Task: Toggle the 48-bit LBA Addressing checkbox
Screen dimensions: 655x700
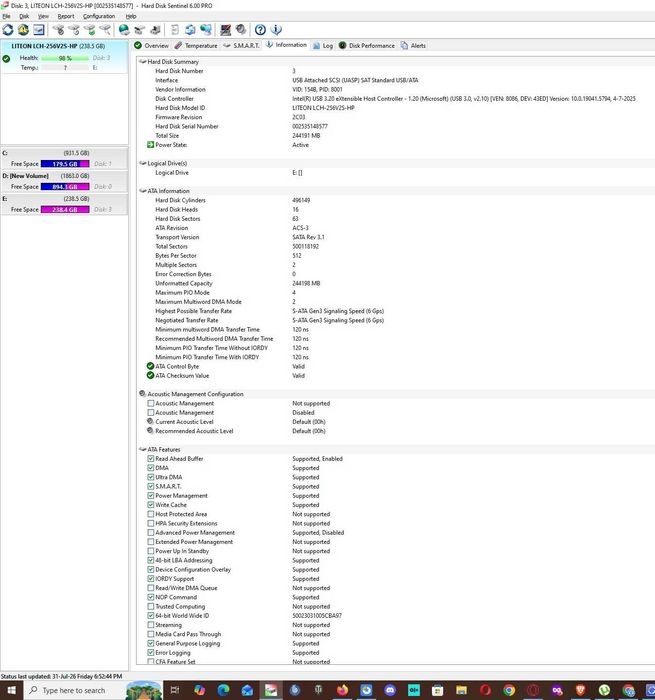Action: [x=150, y=560]
